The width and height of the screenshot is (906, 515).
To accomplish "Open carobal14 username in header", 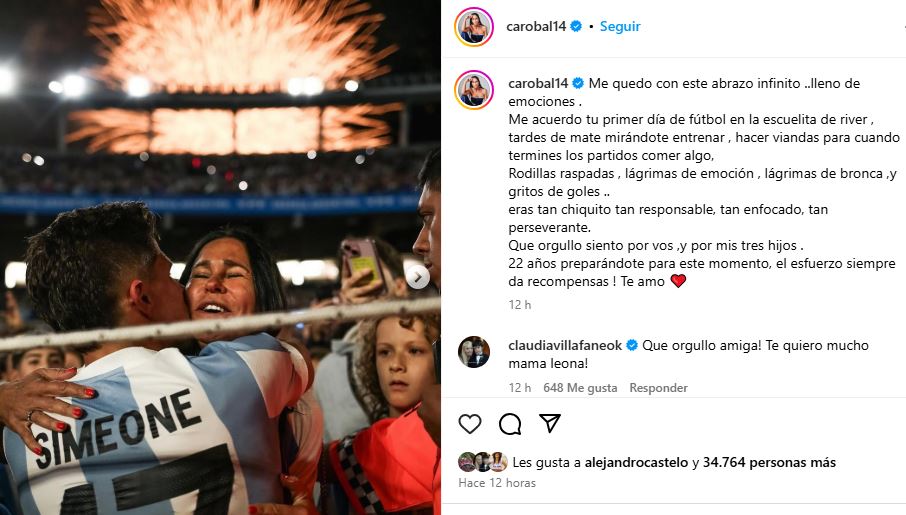I will coord(536,27).
